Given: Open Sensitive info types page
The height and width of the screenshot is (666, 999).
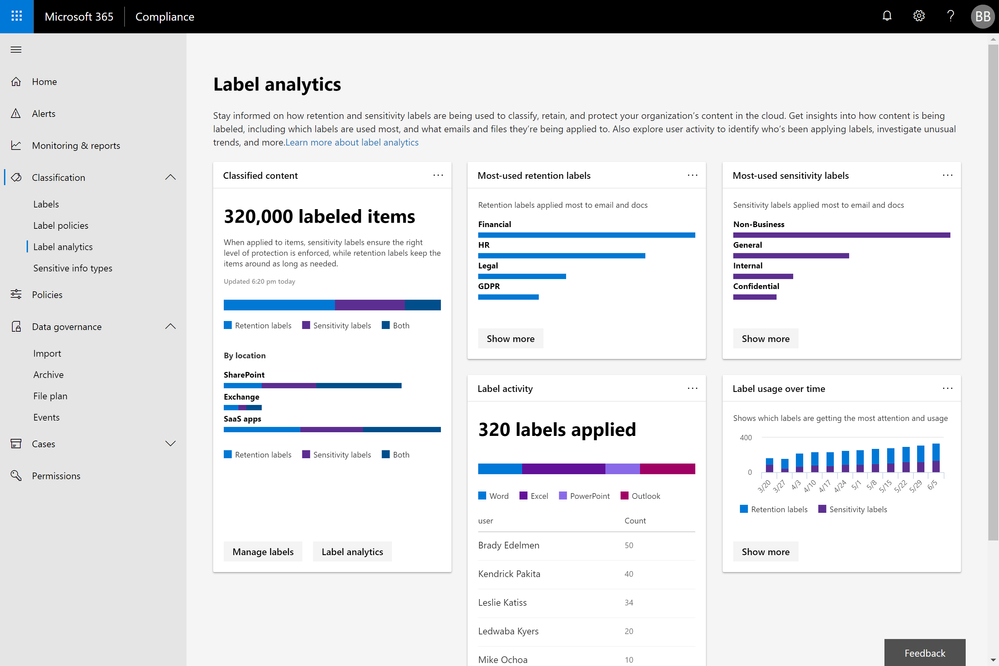Looking at the screenshot, I should [73, 268].
